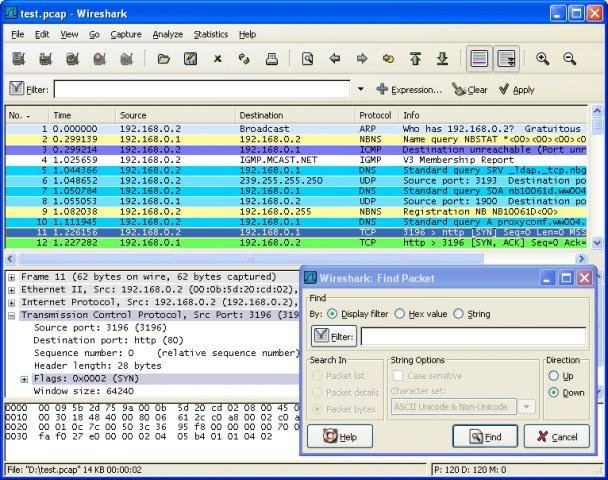Click the Print packets toolbar icon

(x=270, y=59)
